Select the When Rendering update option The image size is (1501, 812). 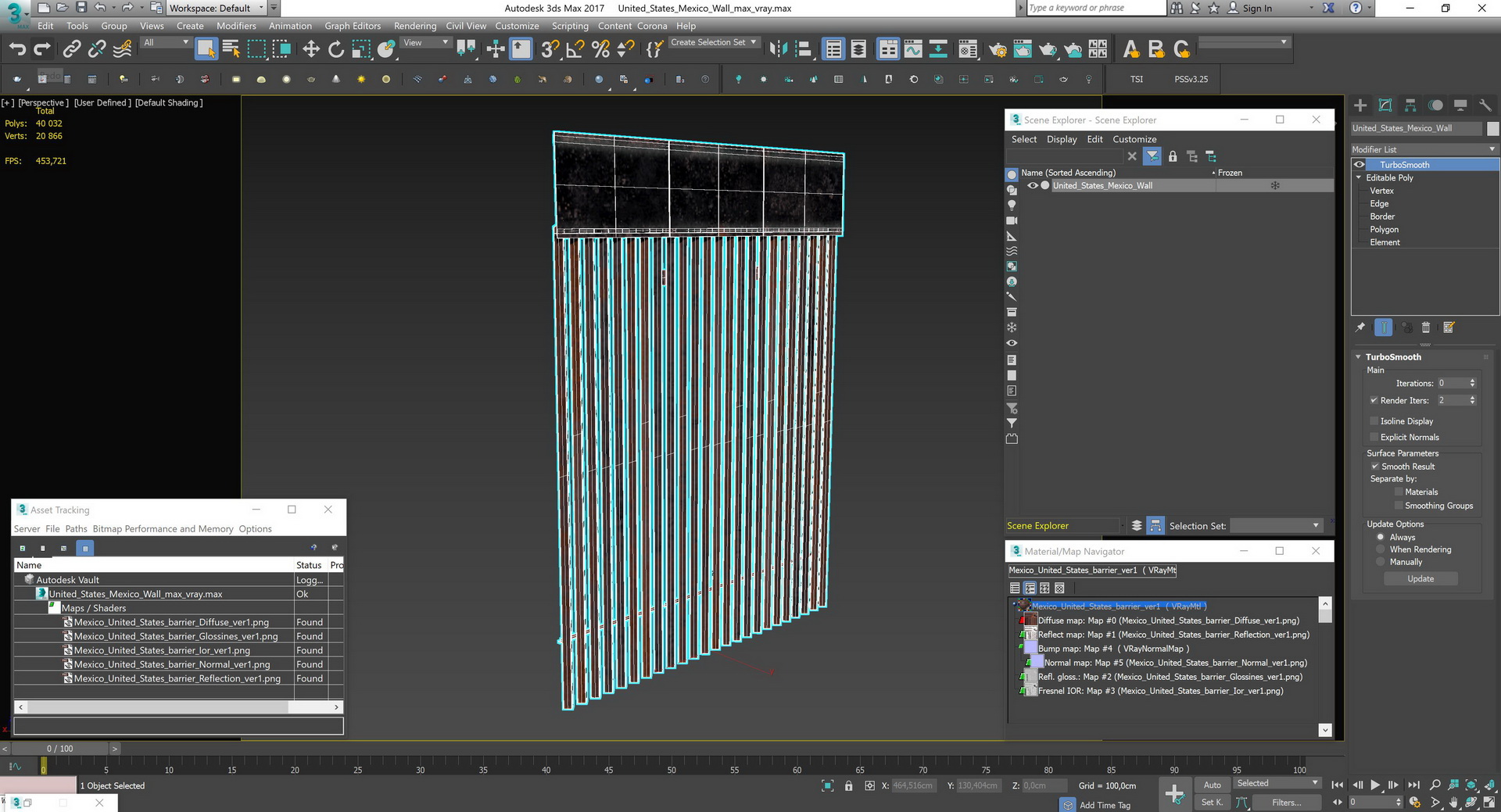(1381, 549)
